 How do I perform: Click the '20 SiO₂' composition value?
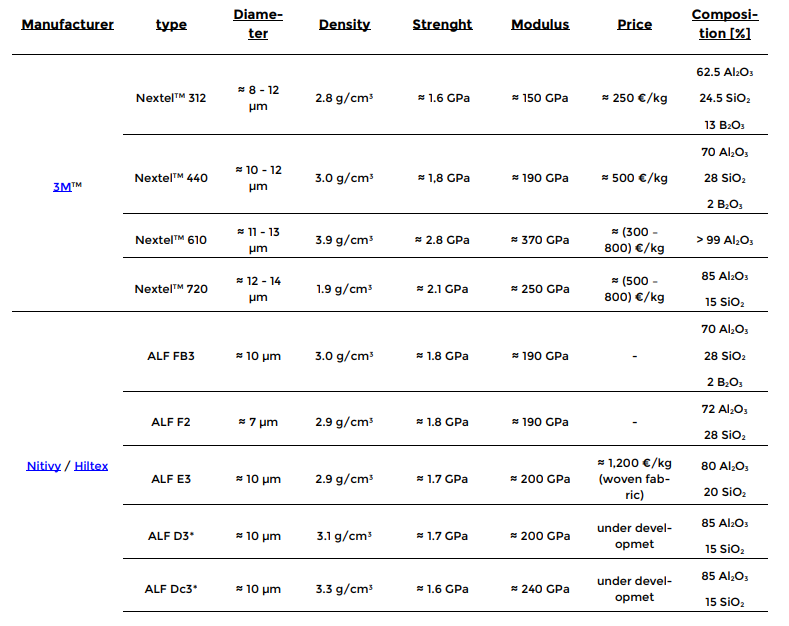tap(725, 492)
